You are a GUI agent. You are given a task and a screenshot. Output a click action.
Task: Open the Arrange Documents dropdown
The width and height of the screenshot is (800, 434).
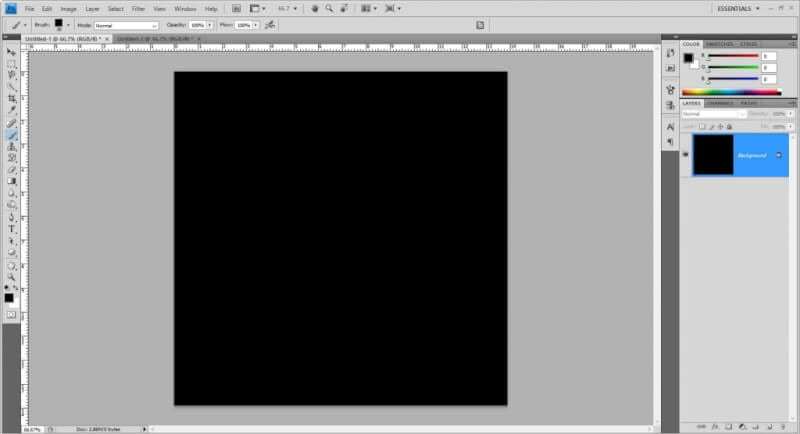pos(369,9)
